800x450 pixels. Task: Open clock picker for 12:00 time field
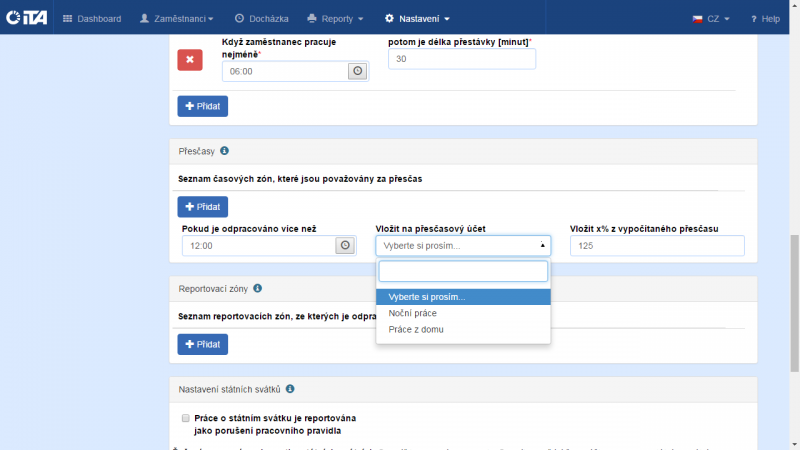345,246
